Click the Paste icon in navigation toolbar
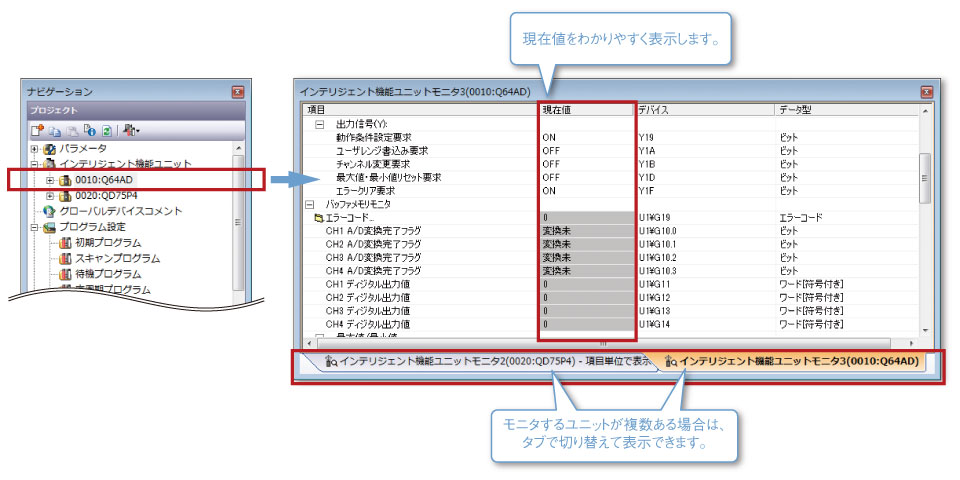The height and width of the screenshot is (480, 960). pos(72,130)
